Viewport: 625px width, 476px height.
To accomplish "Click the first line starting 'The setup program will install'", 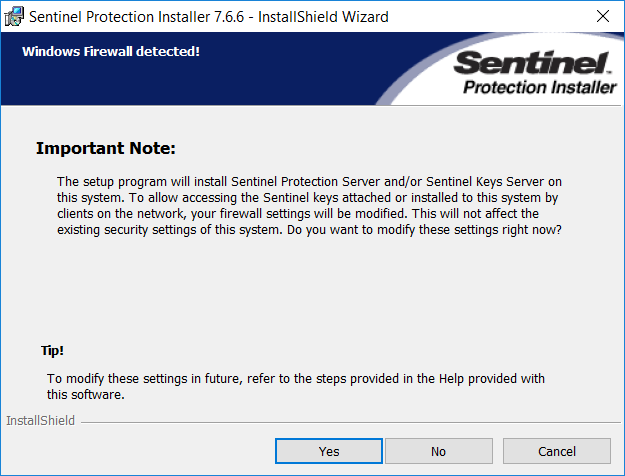I will point(310,181).
